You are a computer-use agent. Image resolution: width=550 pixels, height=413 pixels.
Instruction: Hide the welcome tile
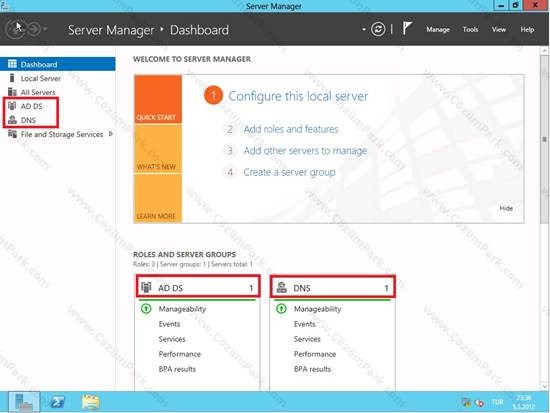[x=506, y=208]
